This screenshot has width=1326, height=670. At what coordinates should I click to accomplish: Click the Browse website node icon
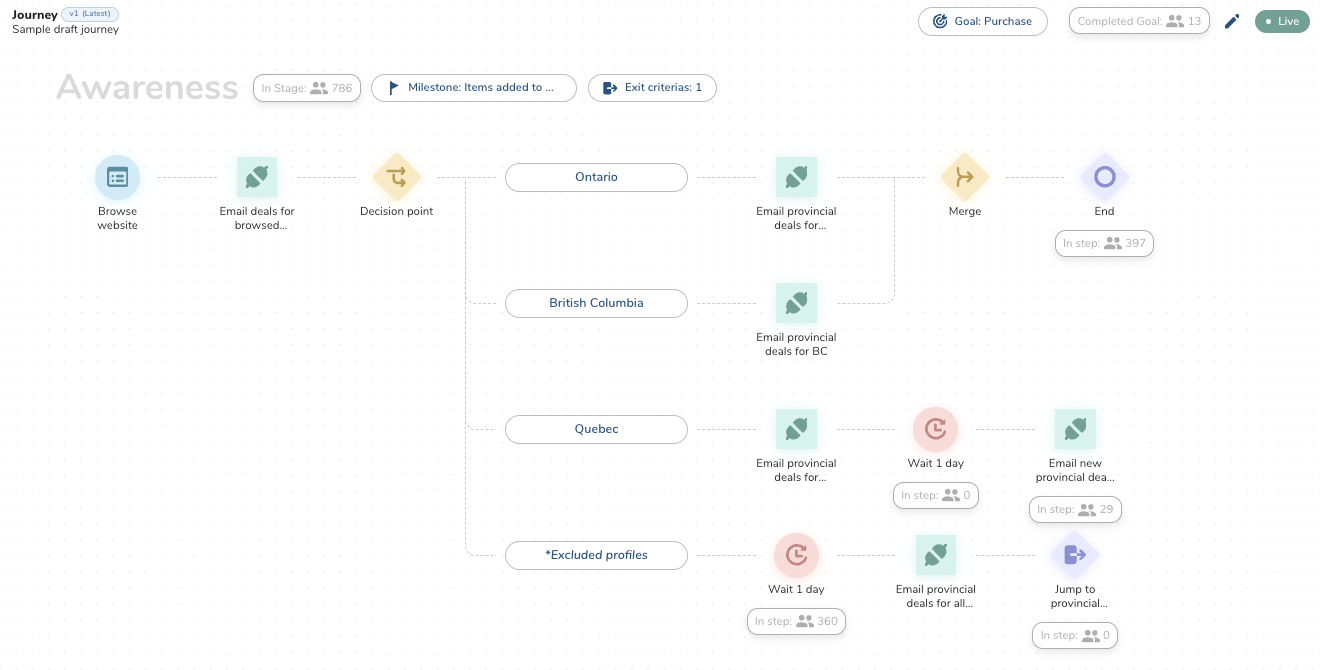(117, 177)
